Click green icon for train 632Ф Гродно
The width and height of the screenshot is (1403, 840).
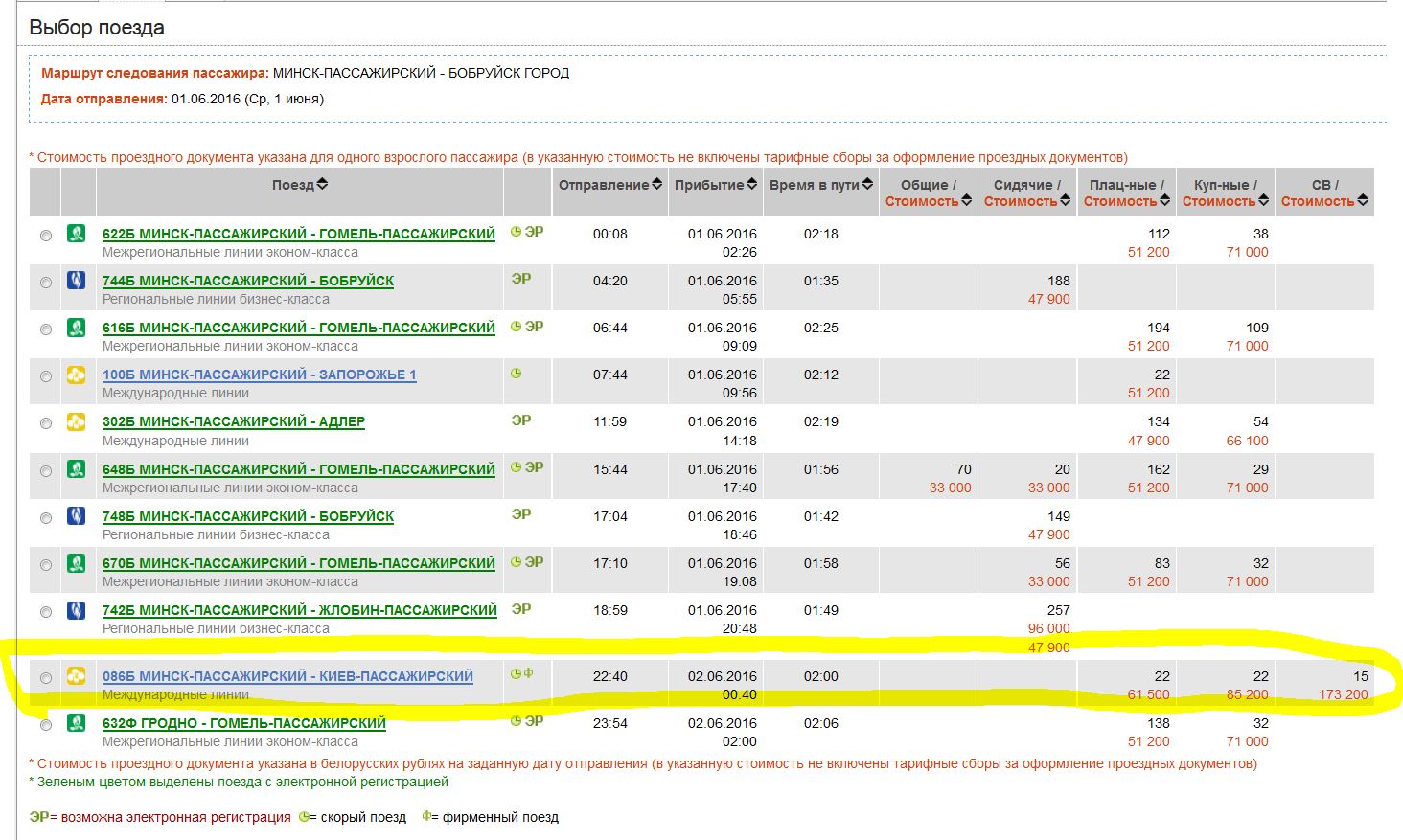(x=76, y=723)
